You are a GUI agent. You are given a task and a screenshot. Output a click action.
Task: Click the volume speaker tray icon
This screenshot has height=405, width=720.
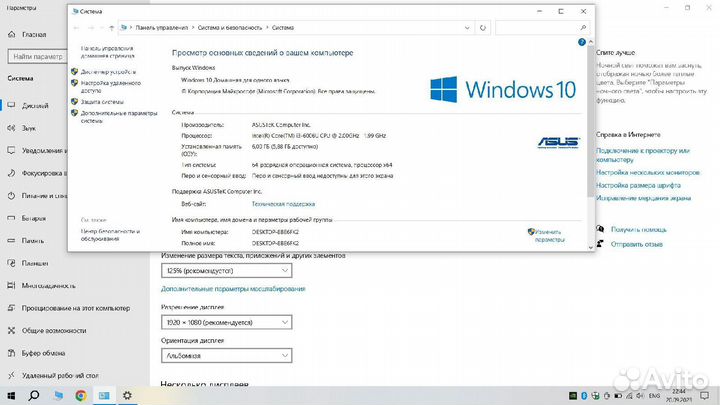640,395
